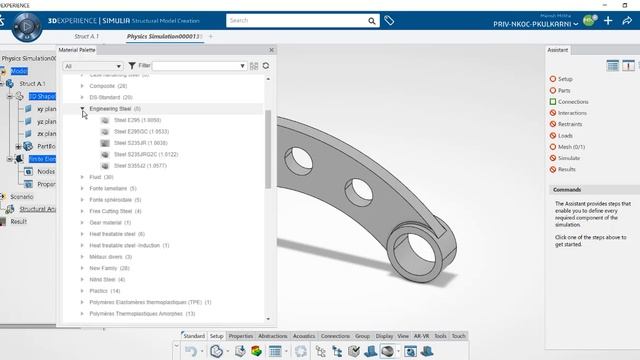Click the window preview icon in toolbar
Screen dimensions: 640x360
click(410, 351)
